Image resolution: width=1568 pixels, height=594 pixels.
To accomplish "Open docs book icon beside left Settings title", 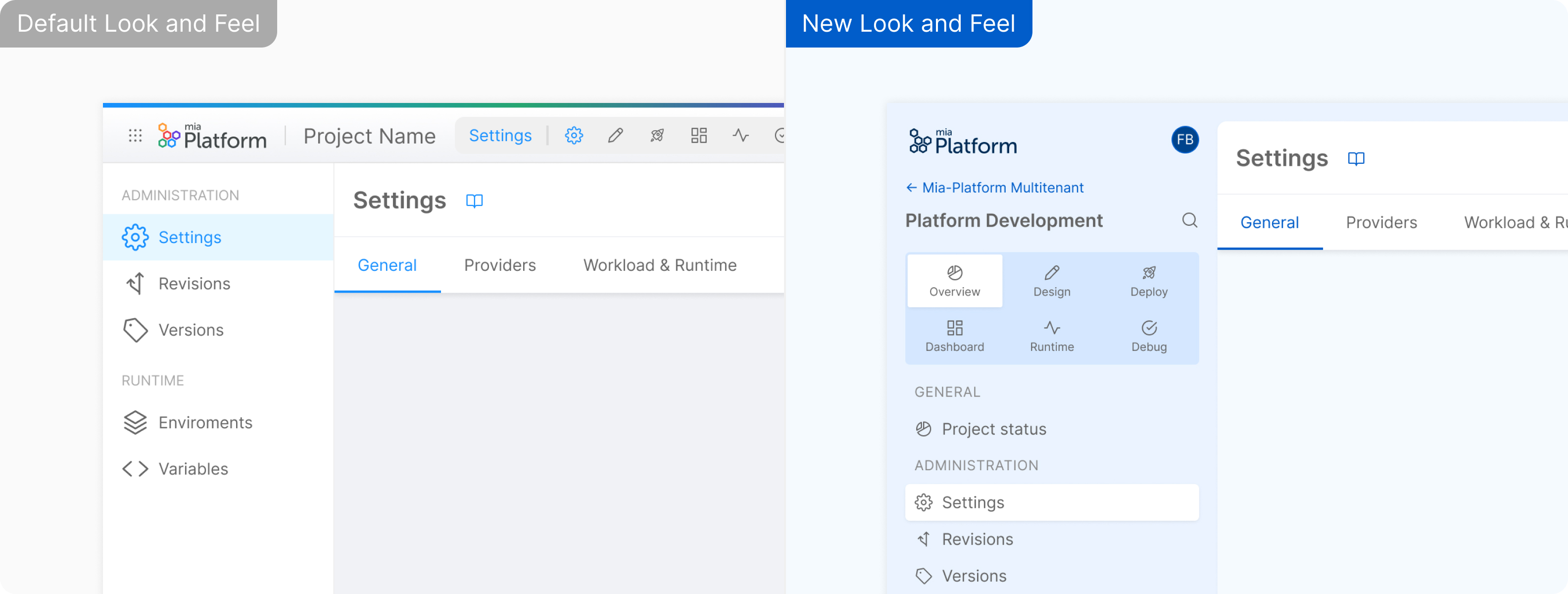I will [x=474, y=201].
